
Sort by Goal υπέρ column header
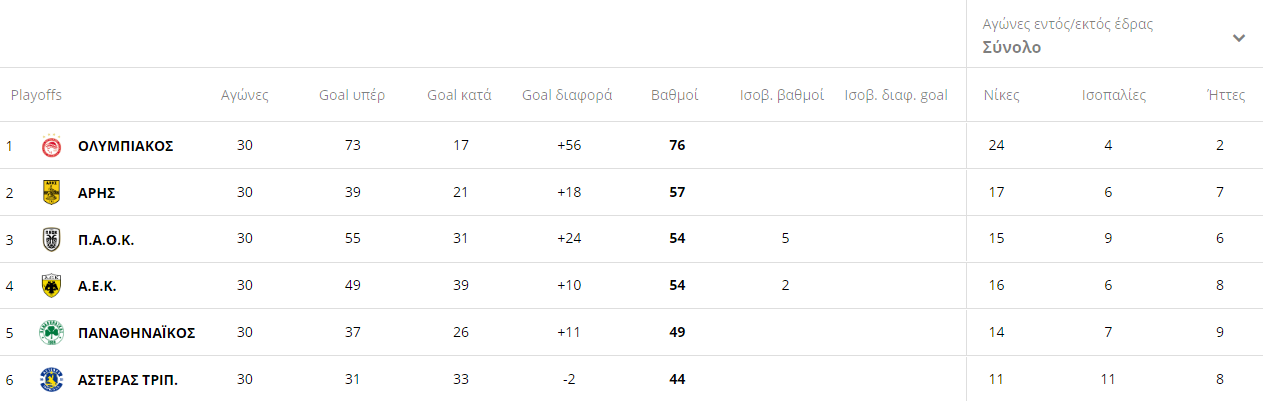click(352, 96)
